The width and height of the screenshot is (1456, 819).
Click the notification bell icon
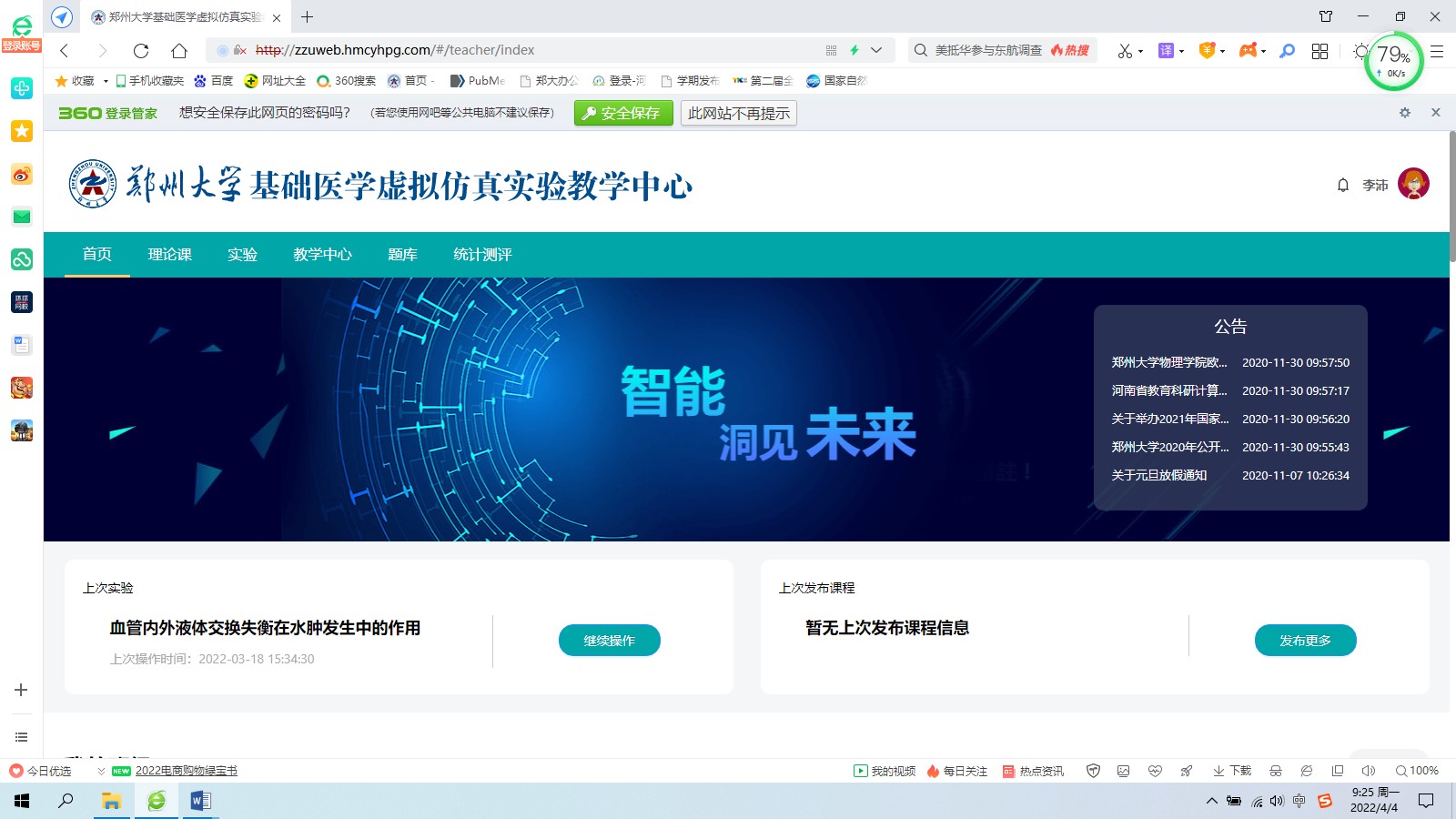(1343, 185)
